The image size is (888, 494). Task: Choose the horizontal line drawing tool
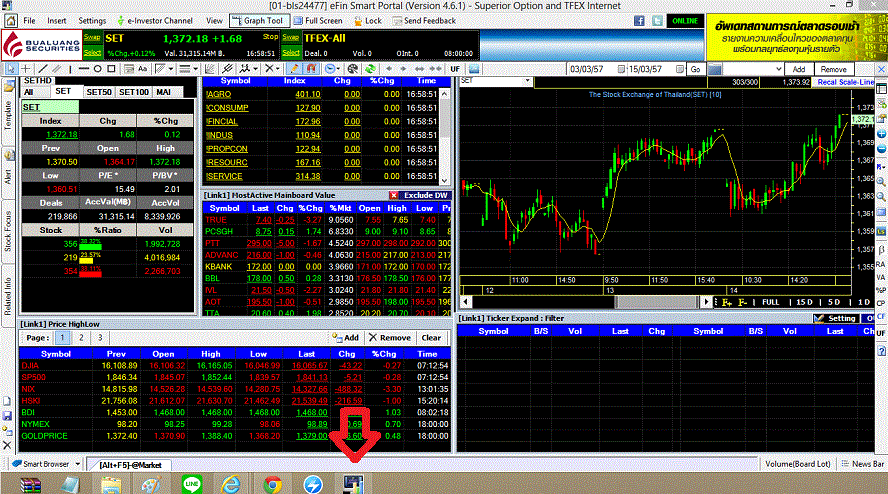click(84, 69)
